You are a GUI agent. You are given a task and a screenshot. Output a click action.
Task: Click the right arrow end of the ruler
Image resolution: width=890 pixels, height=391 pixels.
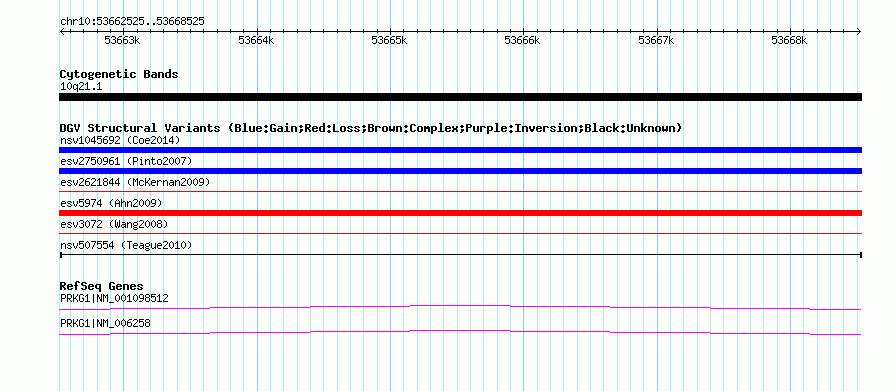click(x=859, y=31)
